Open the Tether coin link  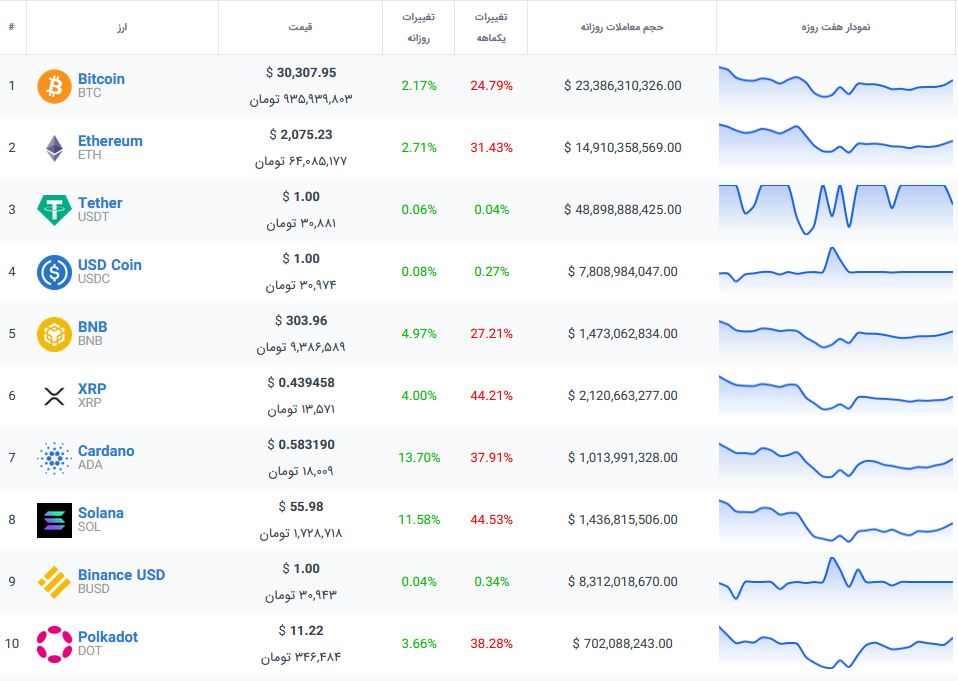coord(100,203)
